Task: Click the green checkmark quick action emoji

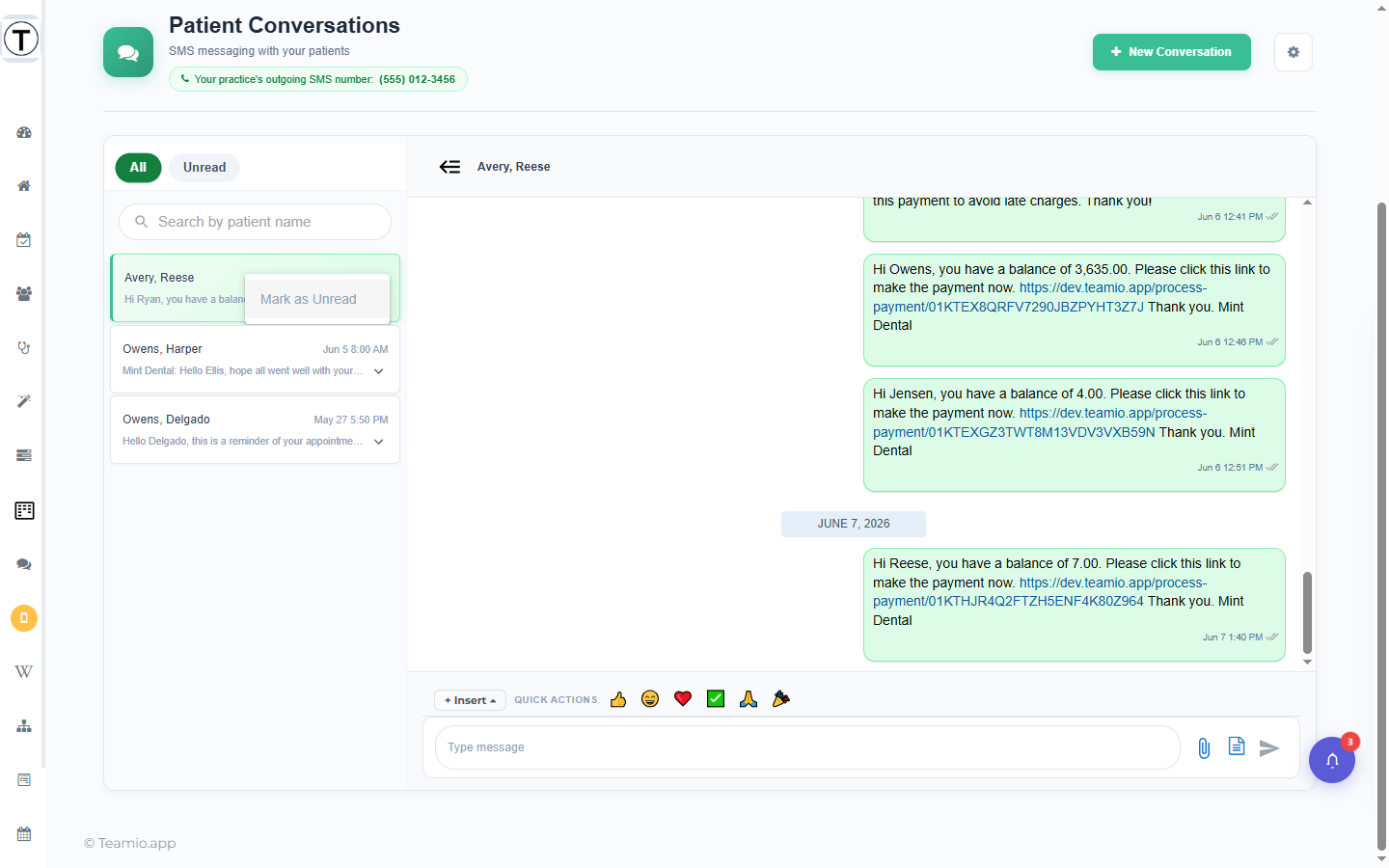Action: (716, 699)
